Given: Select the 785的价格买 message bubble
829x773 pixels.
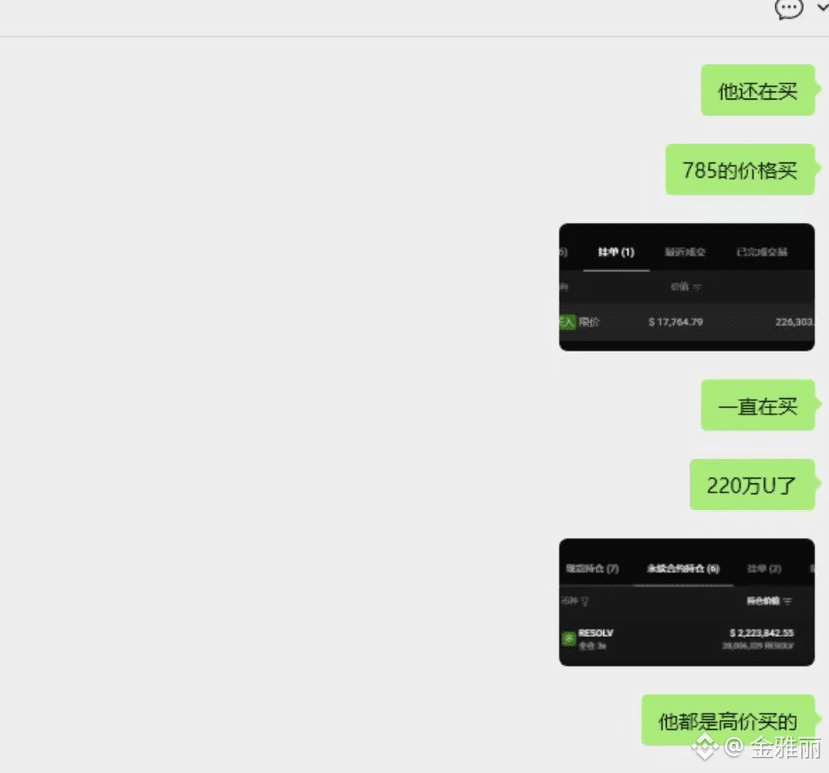Looking at the screenshot, I should [740, 170].
